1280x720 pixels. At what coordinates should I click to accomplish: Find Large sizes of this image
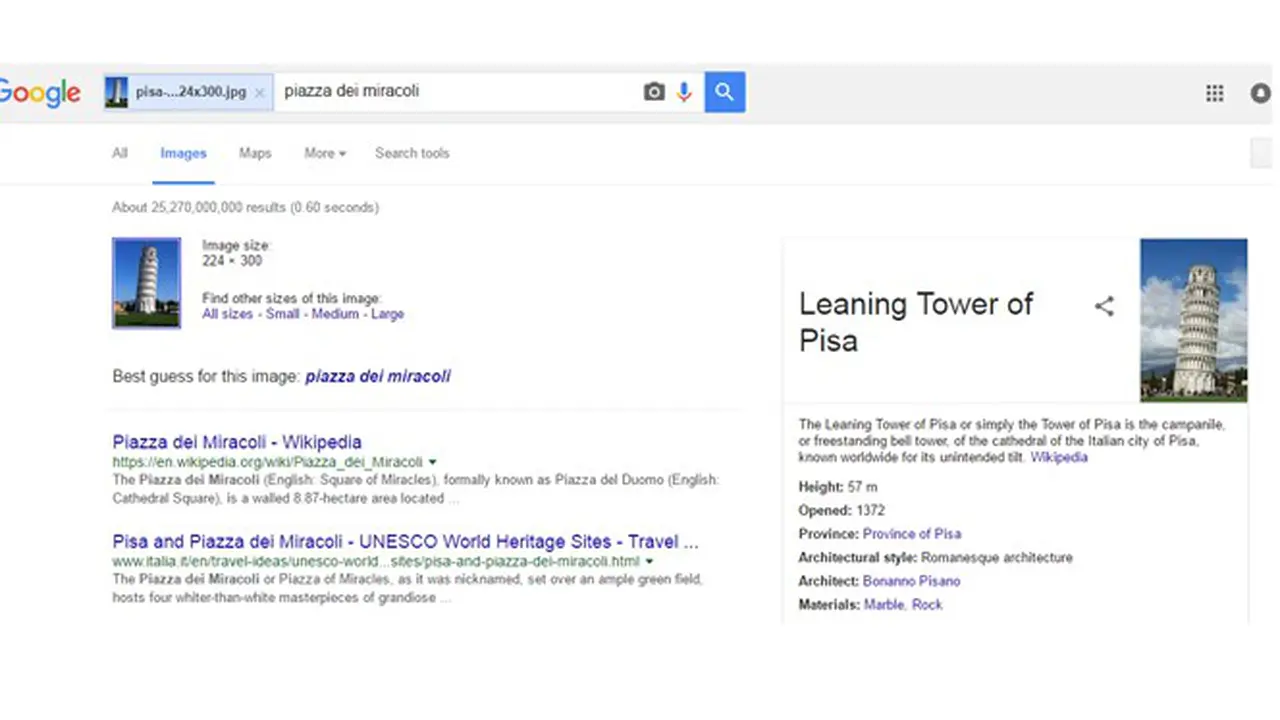pyautogui.click(x=387, y=314)
